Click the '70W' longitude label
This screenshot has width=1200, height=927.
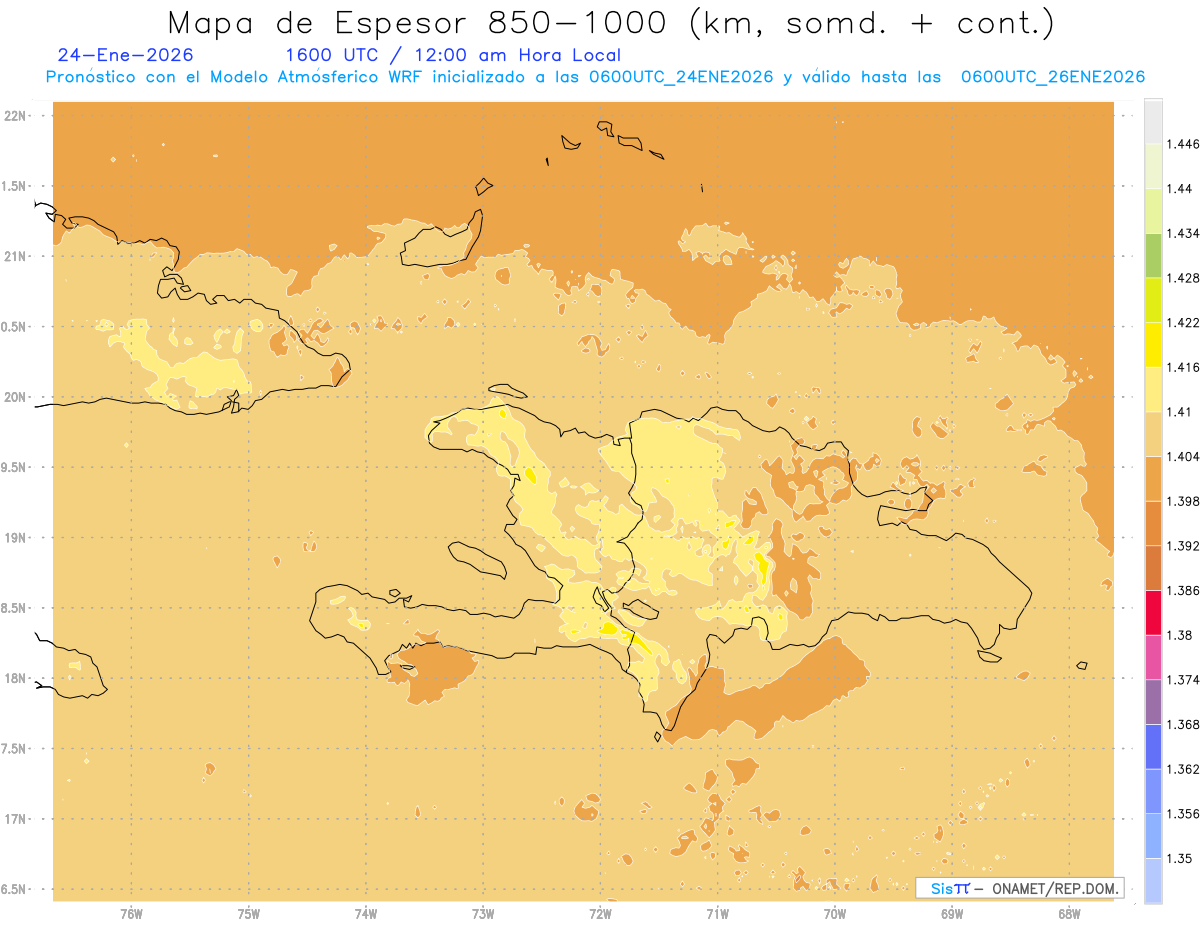835,914
